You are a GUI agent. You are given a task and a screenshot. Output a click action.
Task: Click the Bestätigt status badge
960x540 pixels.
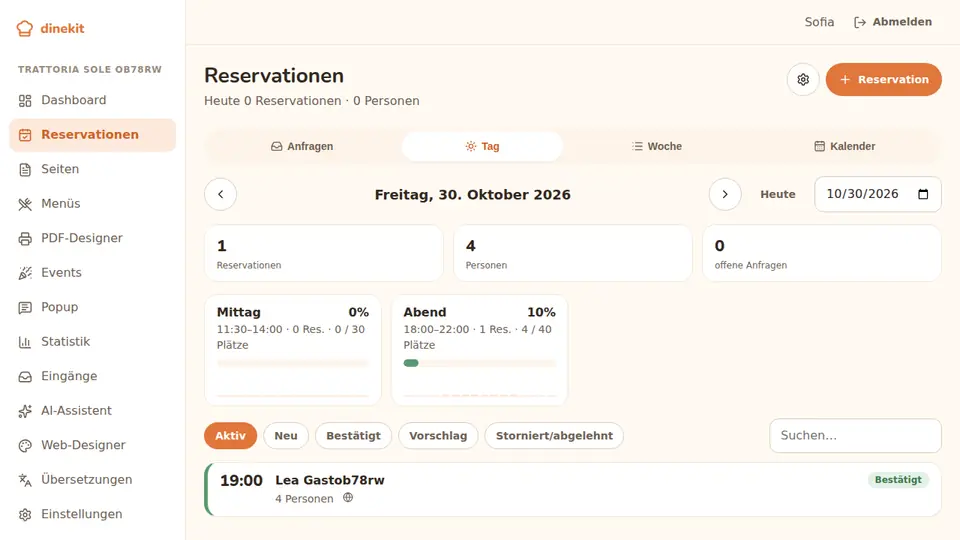coord(898,480)
